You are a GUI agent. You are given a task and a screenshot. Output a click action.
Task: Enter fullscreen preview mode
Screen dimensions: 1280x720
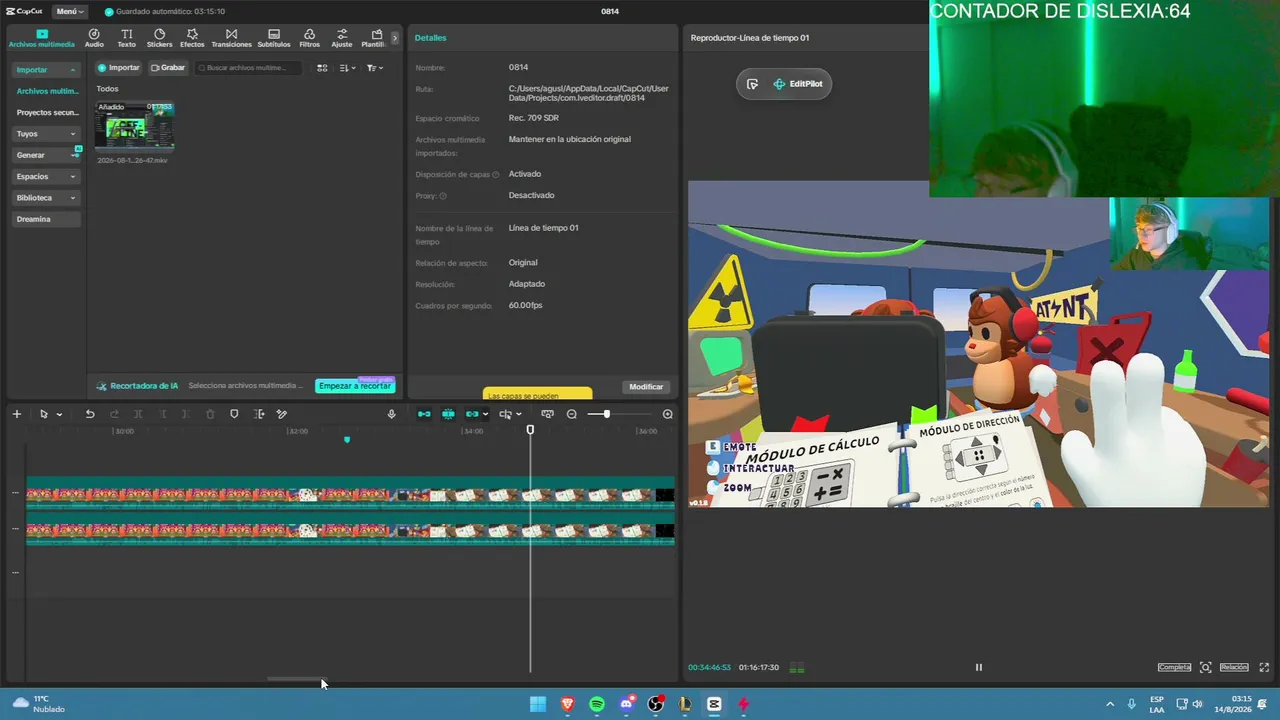(x=1265, y=667)
